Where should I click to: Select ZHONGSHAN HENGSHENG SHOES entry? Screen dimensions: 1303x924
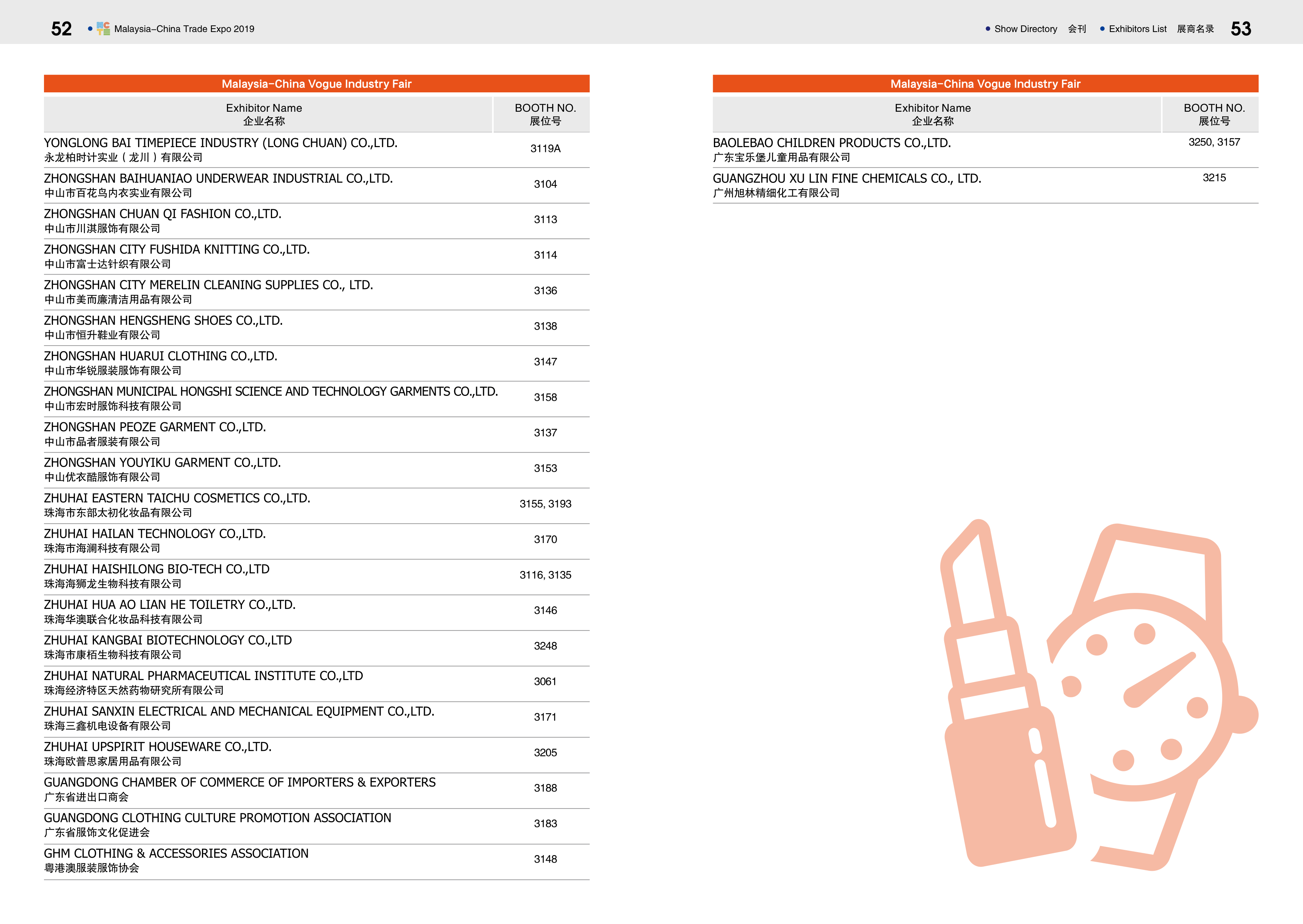point(163,328)
